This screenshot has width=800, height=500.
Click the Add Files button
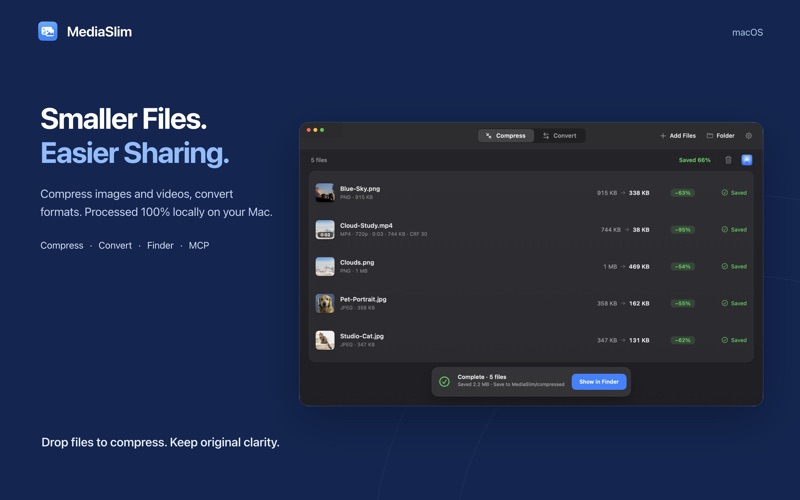point(678,136)
